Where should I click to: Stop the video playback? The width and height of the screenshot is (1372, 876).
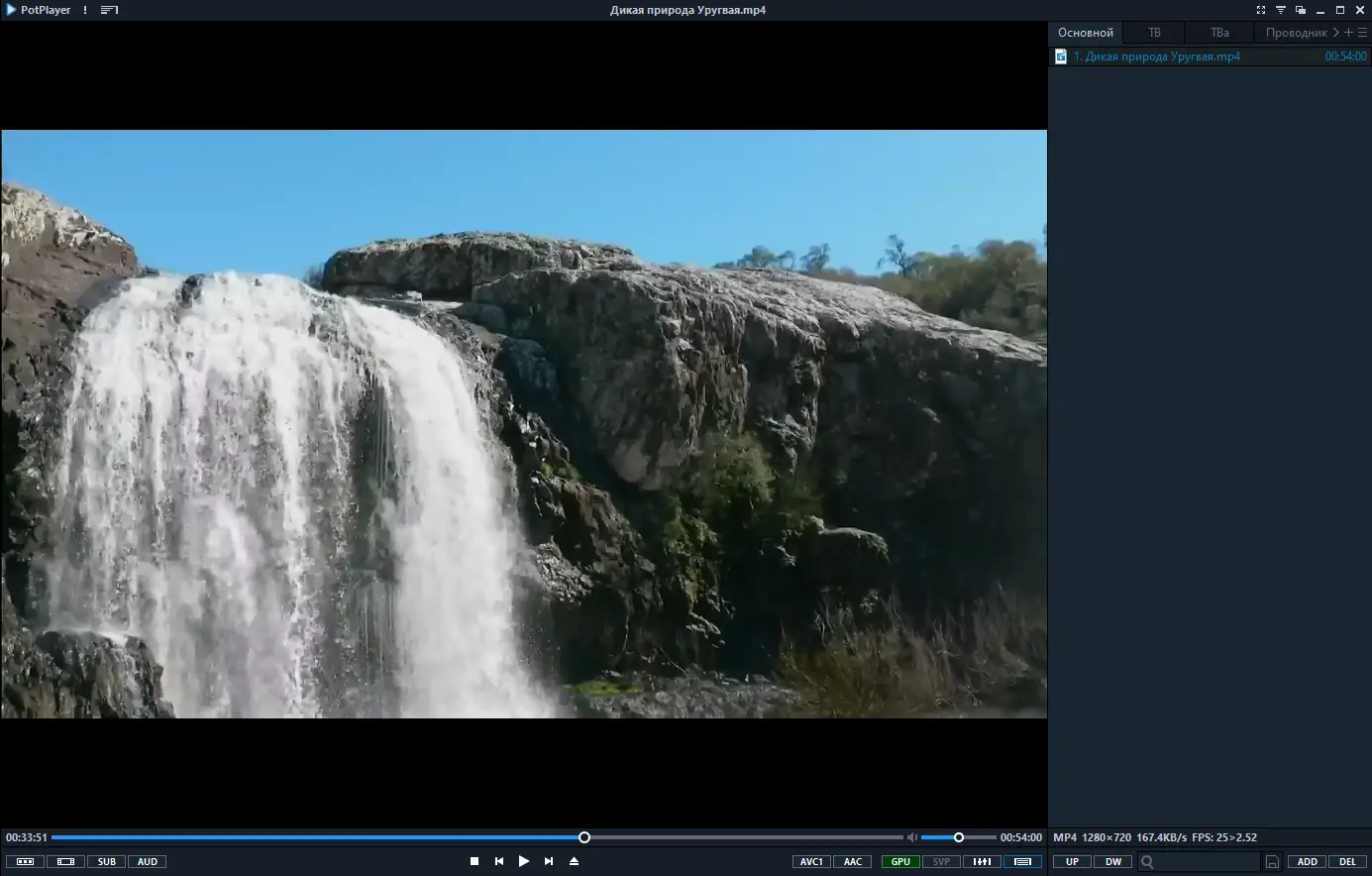(475, 861)
